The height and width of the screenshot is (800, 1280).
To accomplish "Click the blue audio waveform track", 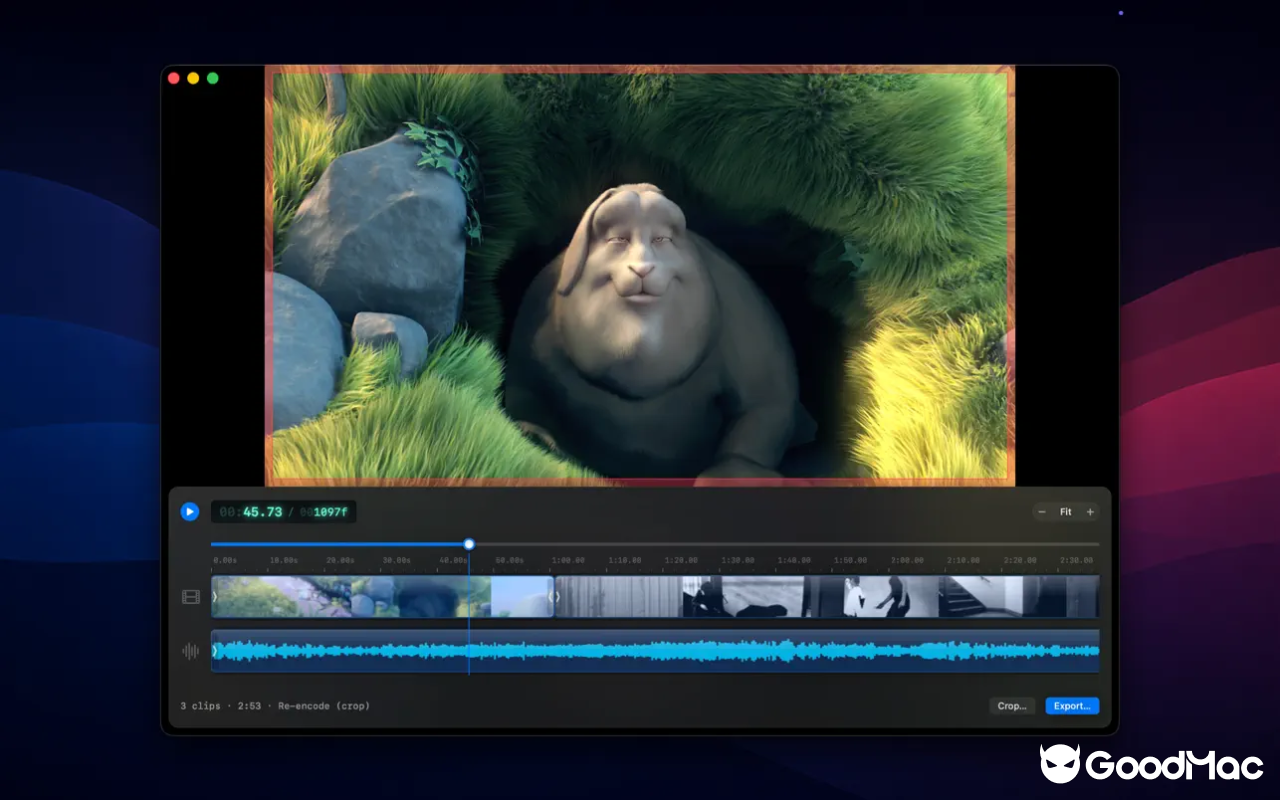I will (x=655, y=651).
